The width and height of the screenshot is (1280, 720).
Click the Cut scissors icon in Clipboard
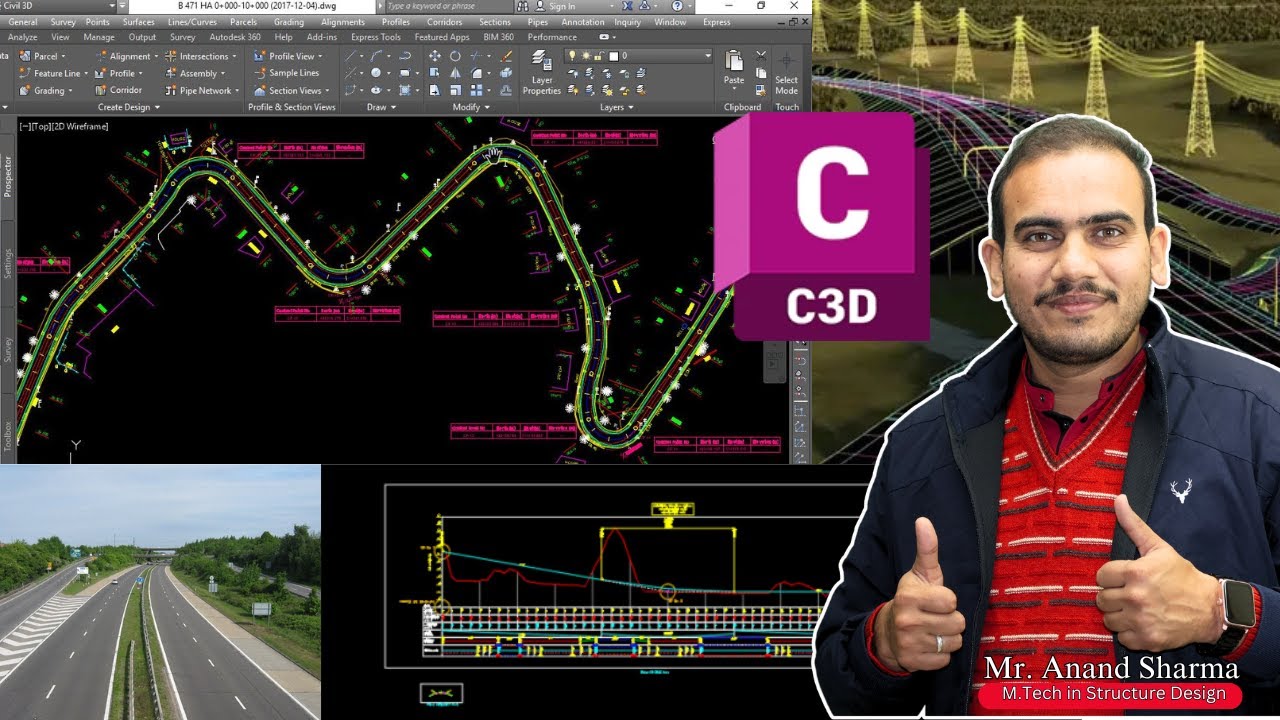pos(761,57)
